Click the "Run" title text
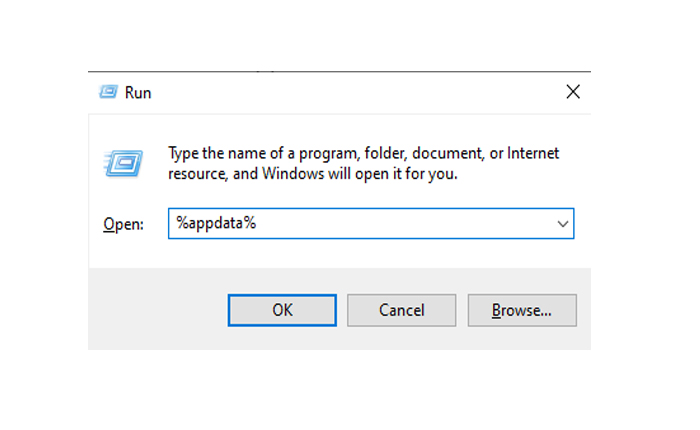Screen dimensions: 700x430 point(138,93)
